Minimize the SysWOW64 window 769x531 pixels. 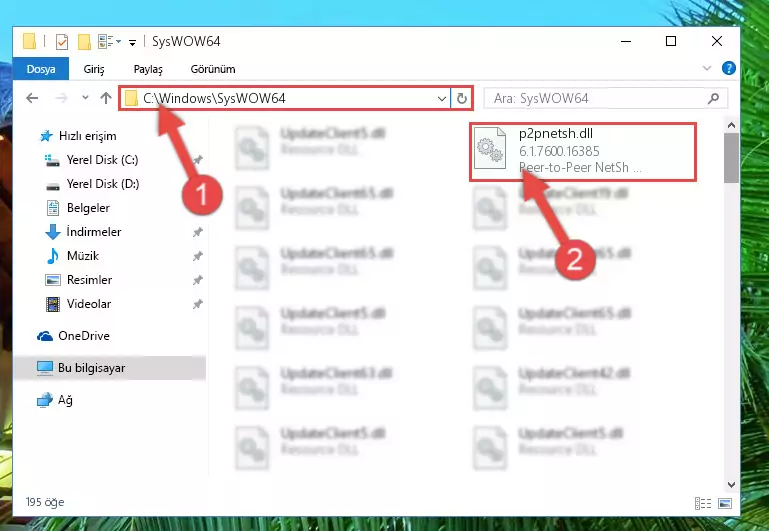tap(626, 41)
